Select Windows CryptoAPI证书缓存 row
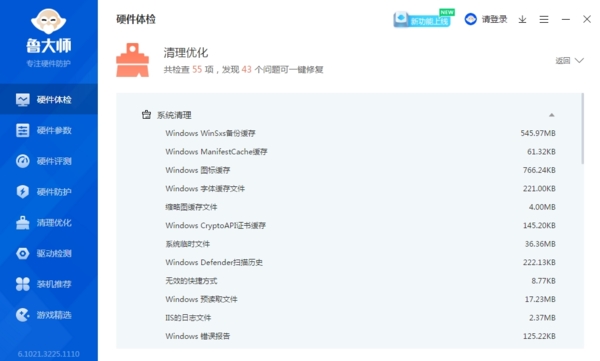This screenshot has width=600, height=361. [x=360, y=225]
